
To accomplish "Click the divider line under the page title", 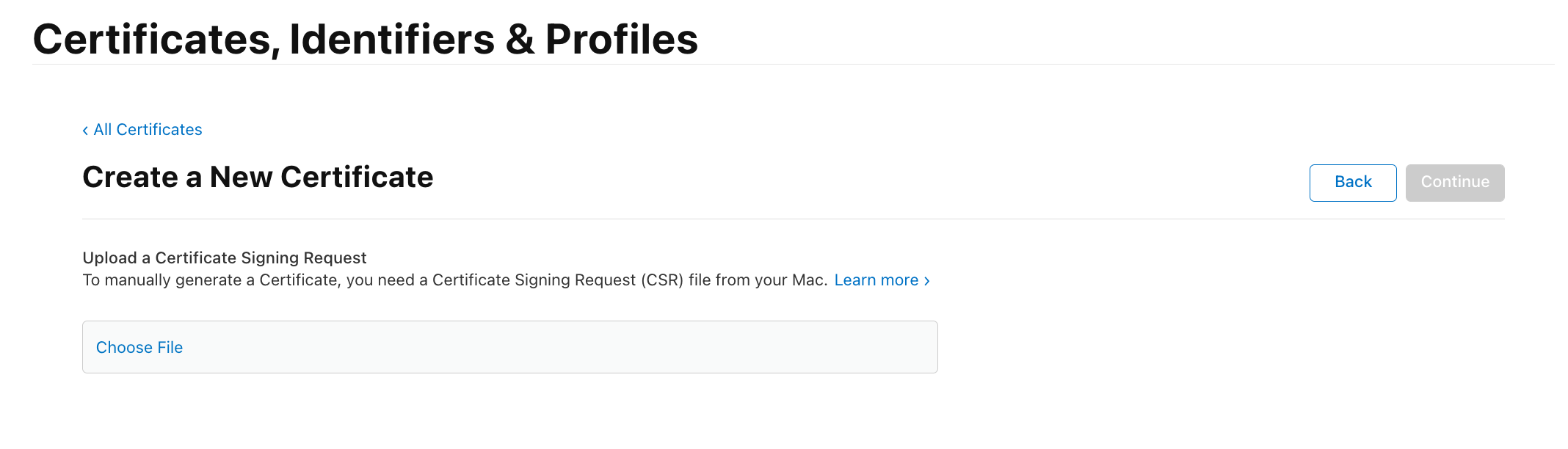I will click(x=794, y=65).
